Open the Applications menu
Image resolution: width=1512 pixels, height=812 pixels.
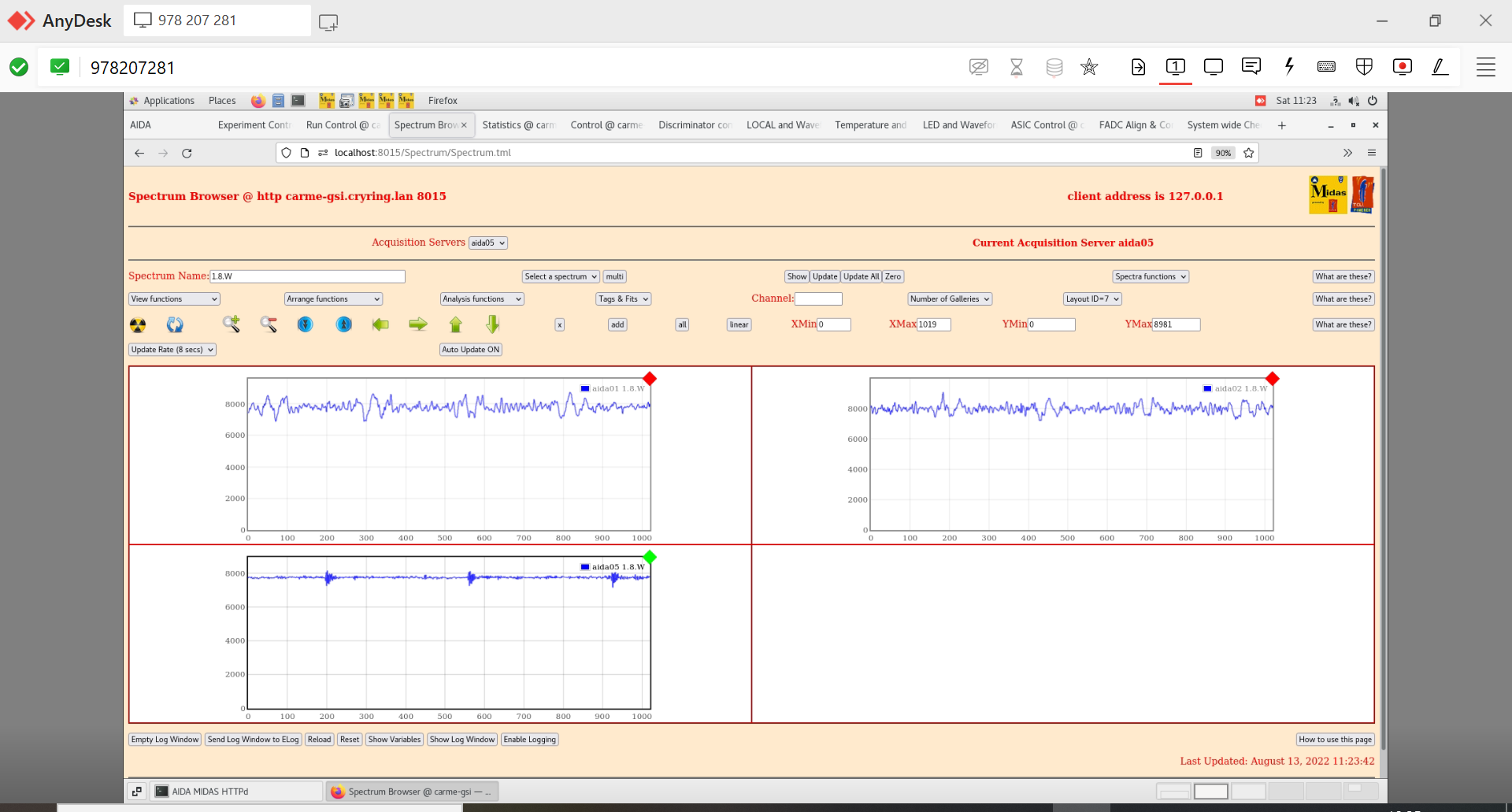(169, 101)
